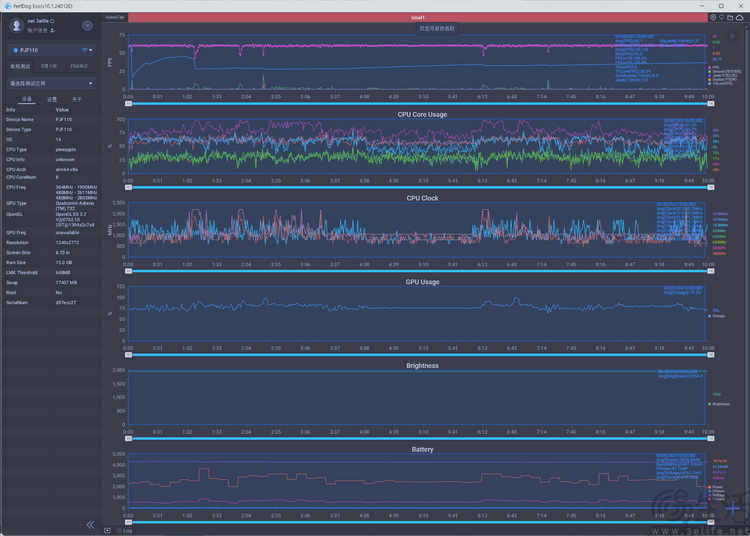Toggle the Stutter legend entry

pyautogui.click(x=722, y=79)
